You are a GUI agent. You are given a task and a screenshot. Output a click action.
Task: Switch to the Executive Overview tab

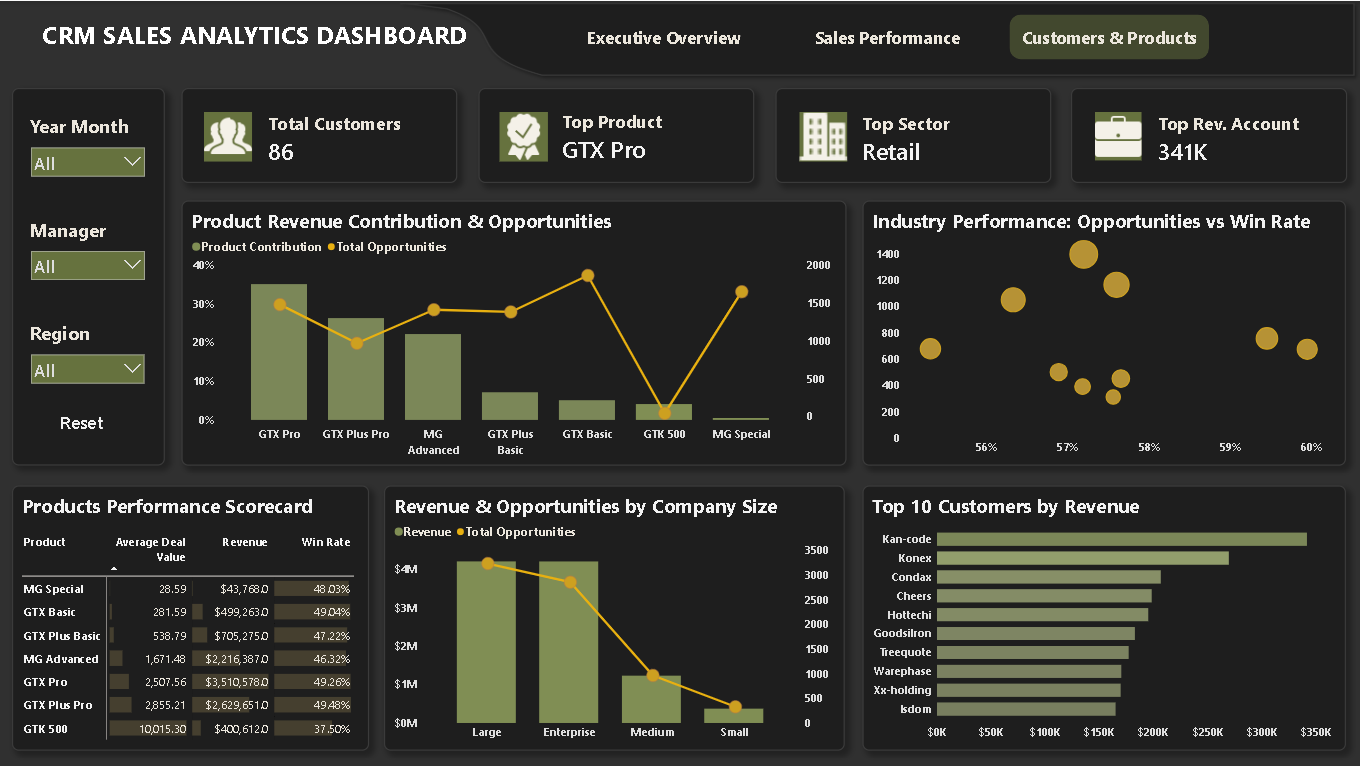click(664, 38)
